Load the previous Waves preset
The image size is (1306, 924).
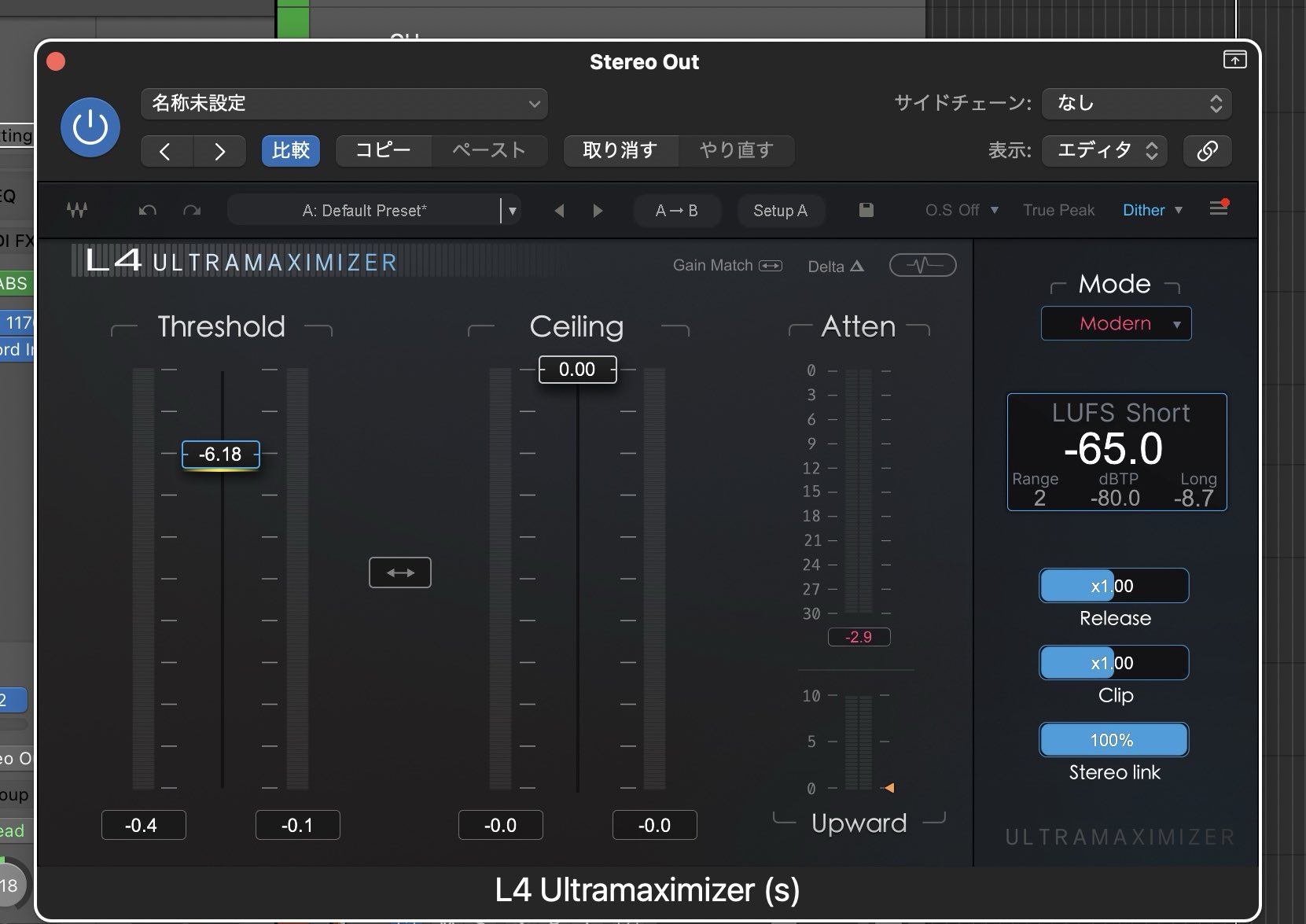pos(559,211)
